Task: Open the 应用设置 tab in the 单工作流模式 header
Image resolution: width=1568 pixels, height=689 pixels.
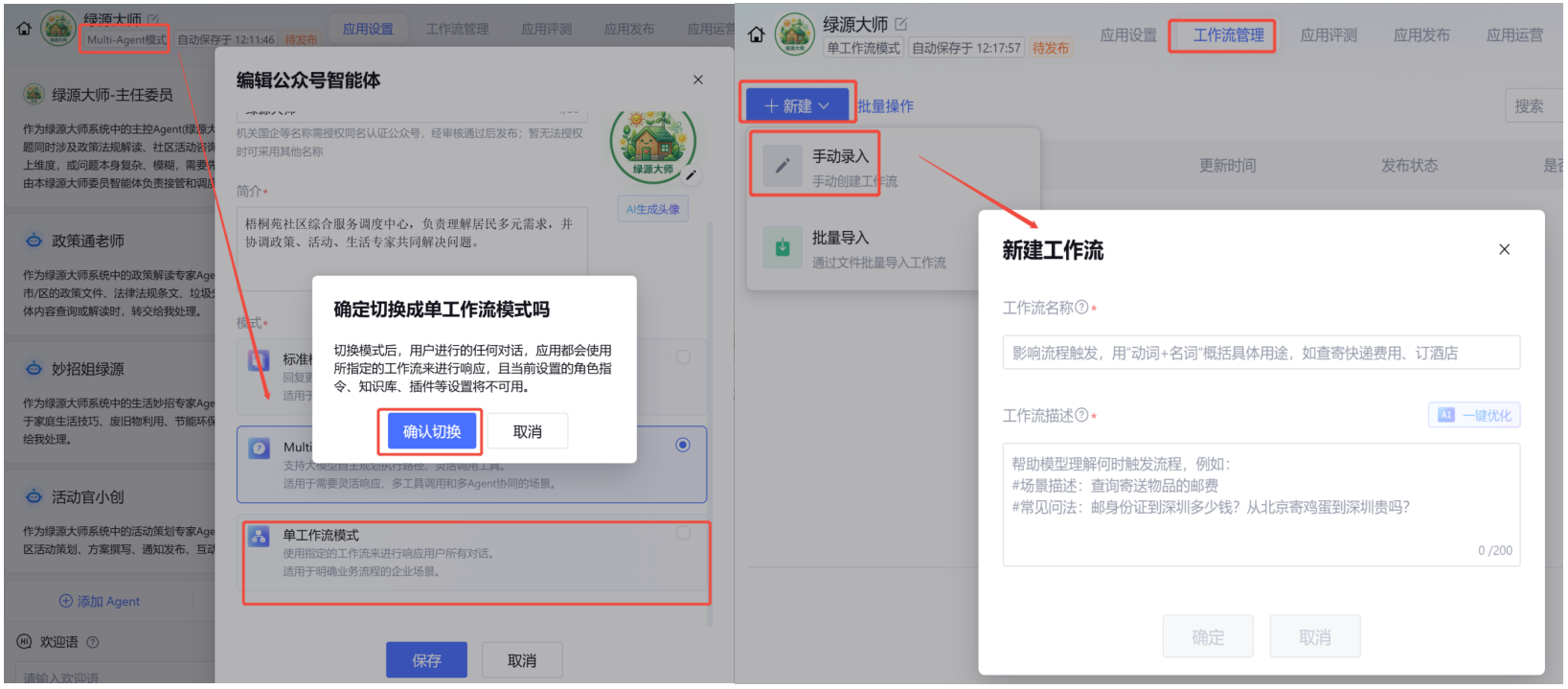Action: (x=1128, y=35)
